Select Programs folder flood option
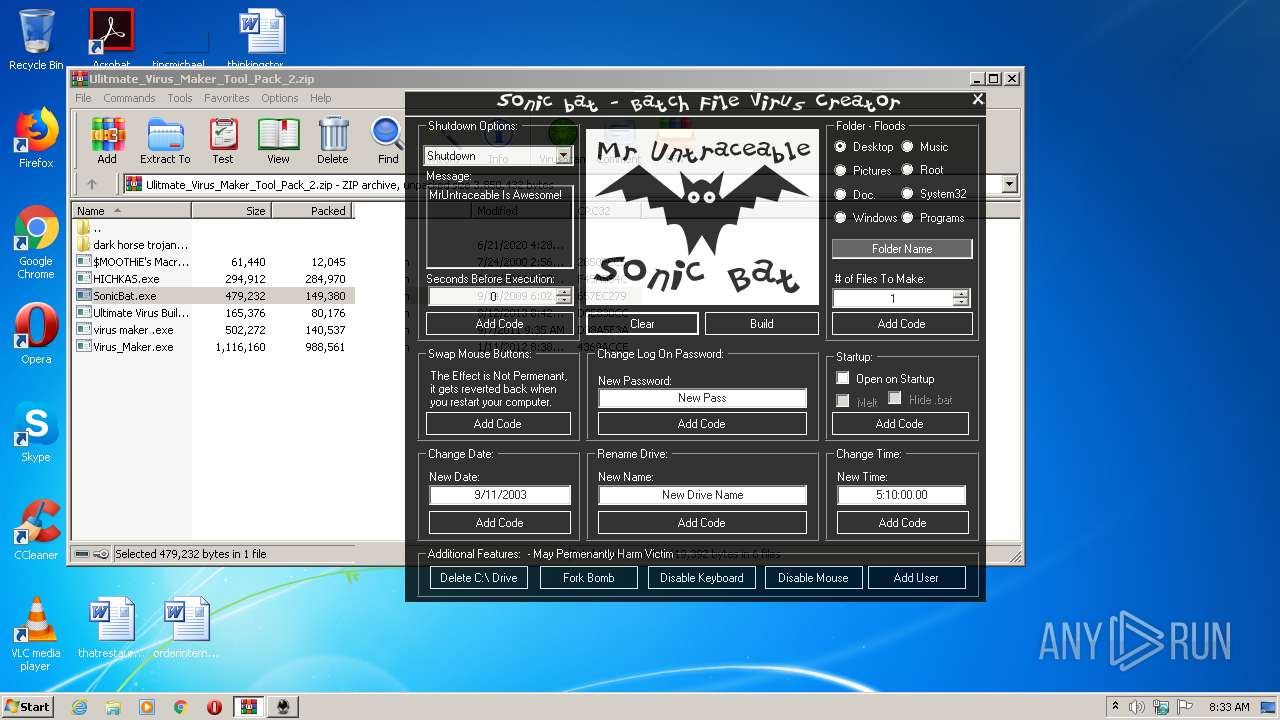The width and height of the screenshot is (1280, 720). click(908, 217)
